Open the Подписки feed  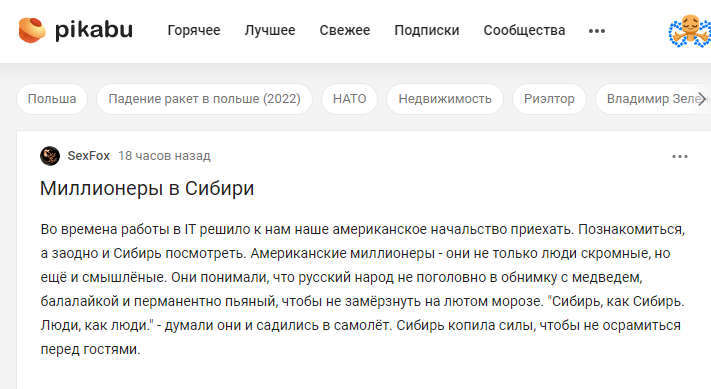pyautogui.click(x=427, y=30)
